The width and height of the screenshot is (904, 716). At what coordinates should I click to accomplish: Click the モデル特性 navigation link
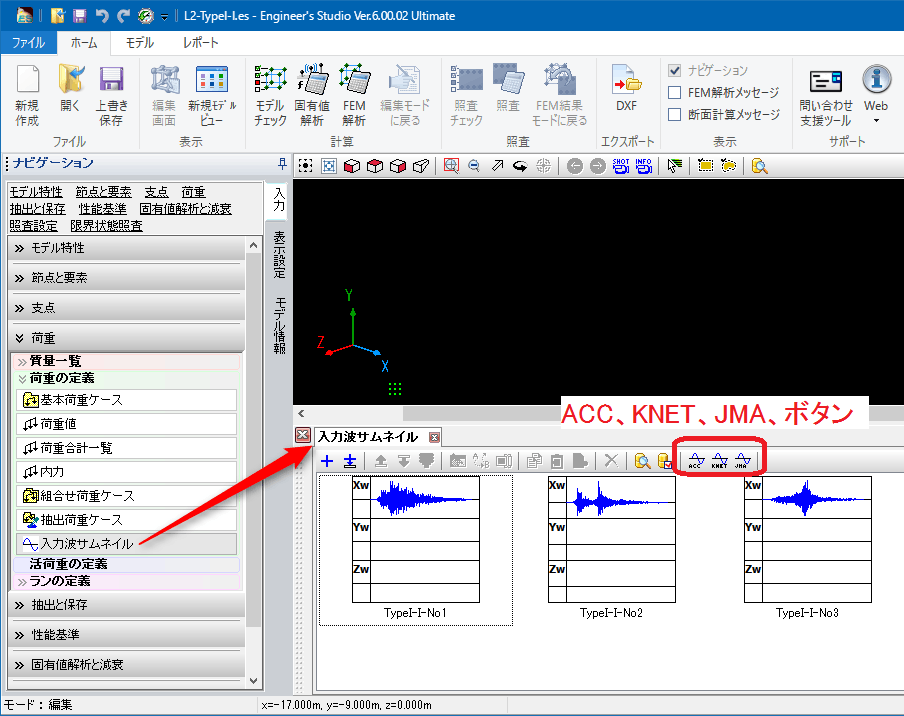coord(36,192)
